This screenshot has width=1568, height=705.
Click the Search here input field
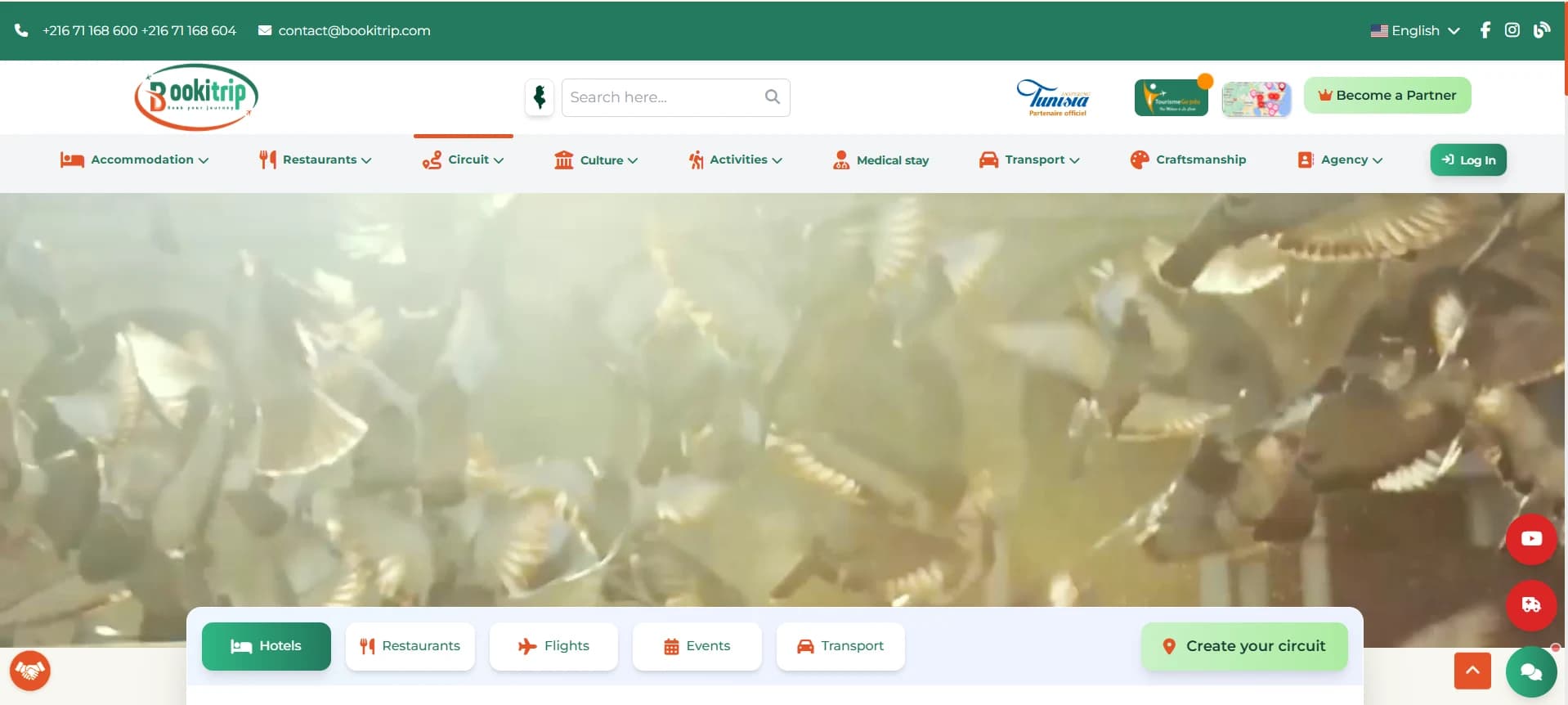(662, 97)
